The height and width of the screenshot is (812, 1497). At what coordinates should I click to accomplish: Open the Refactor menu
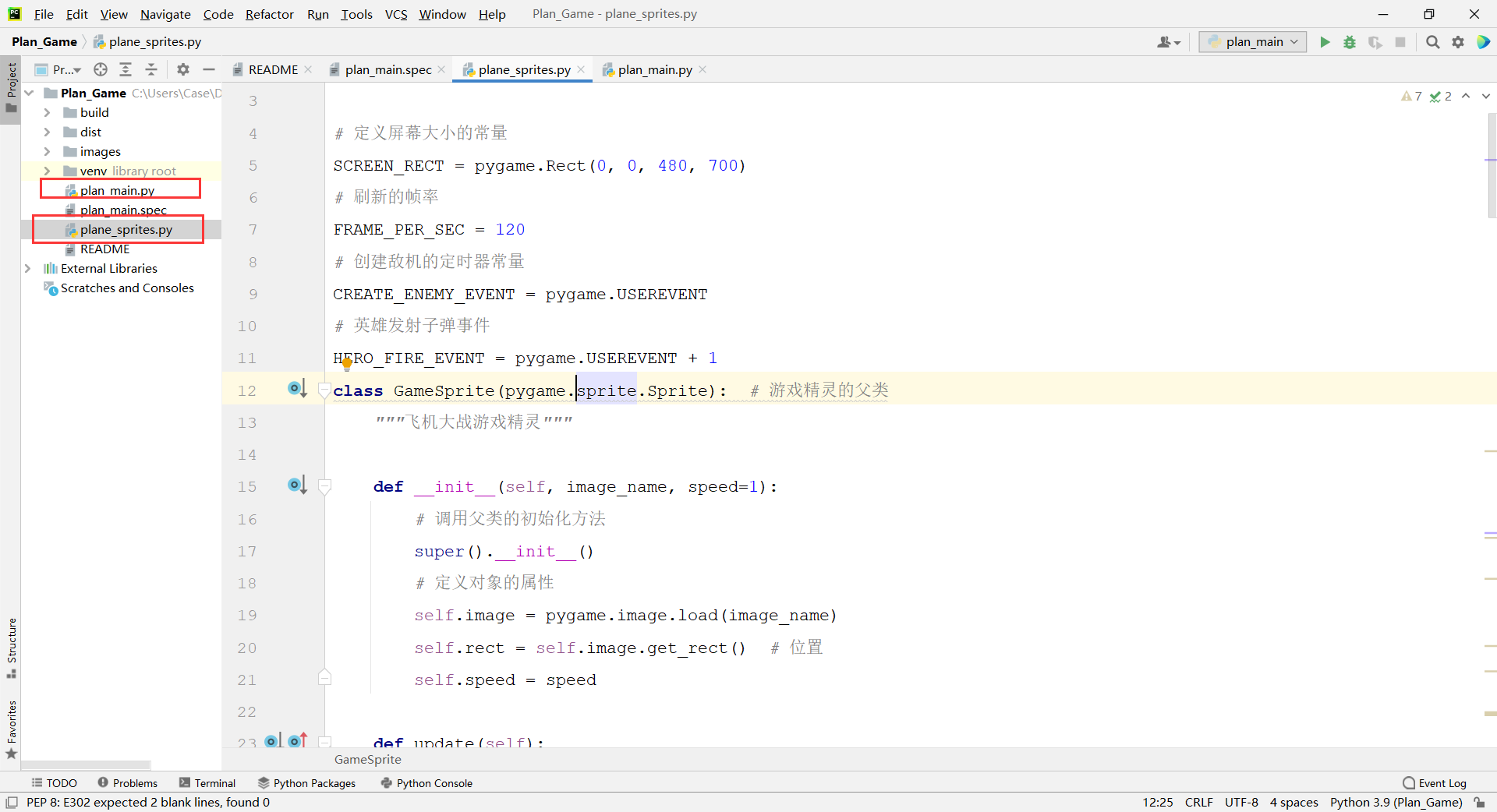click(269, 14)
